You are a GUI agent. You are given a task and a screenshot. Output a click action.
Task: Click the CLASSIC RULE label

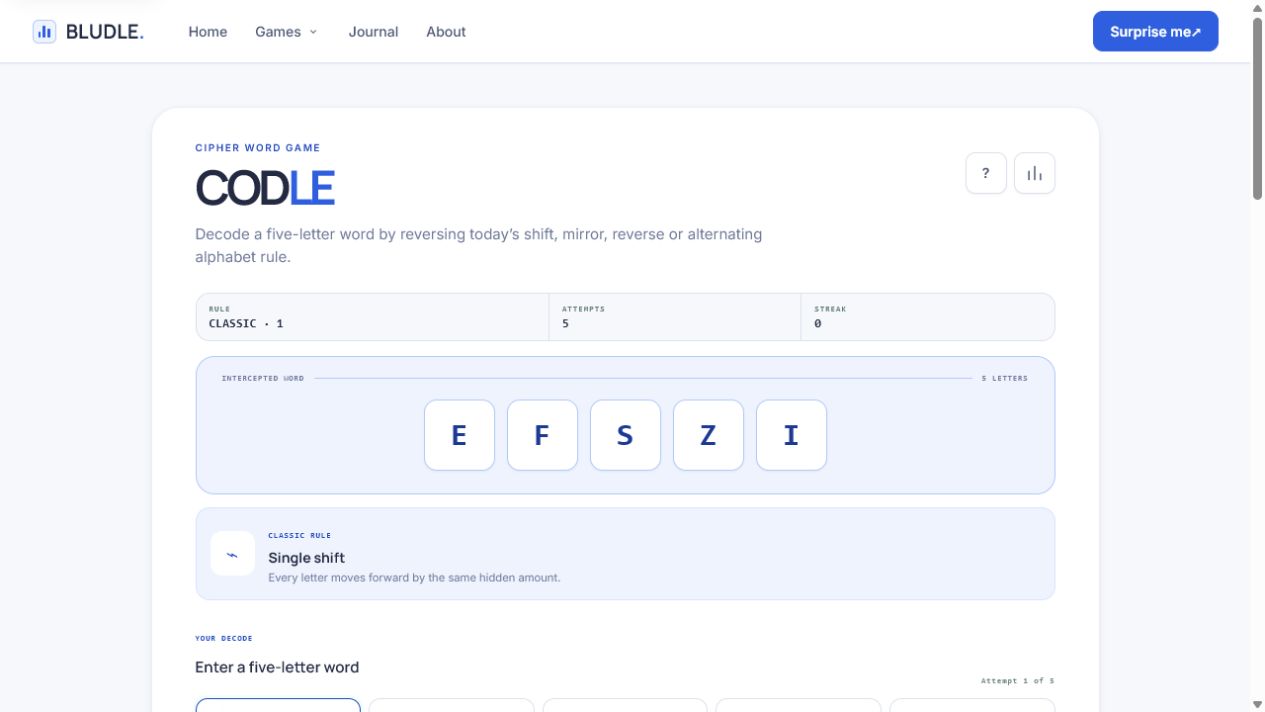click(299, 536)
